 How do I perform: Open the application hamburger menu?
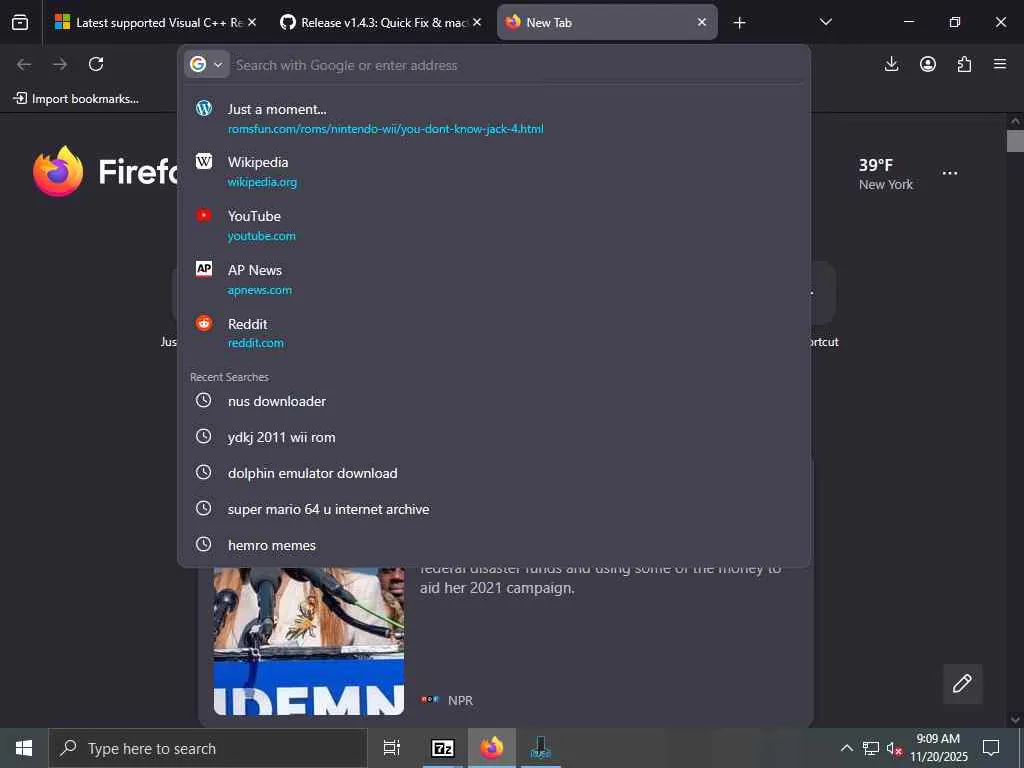pyautogui.click(x=1000, y=64)
